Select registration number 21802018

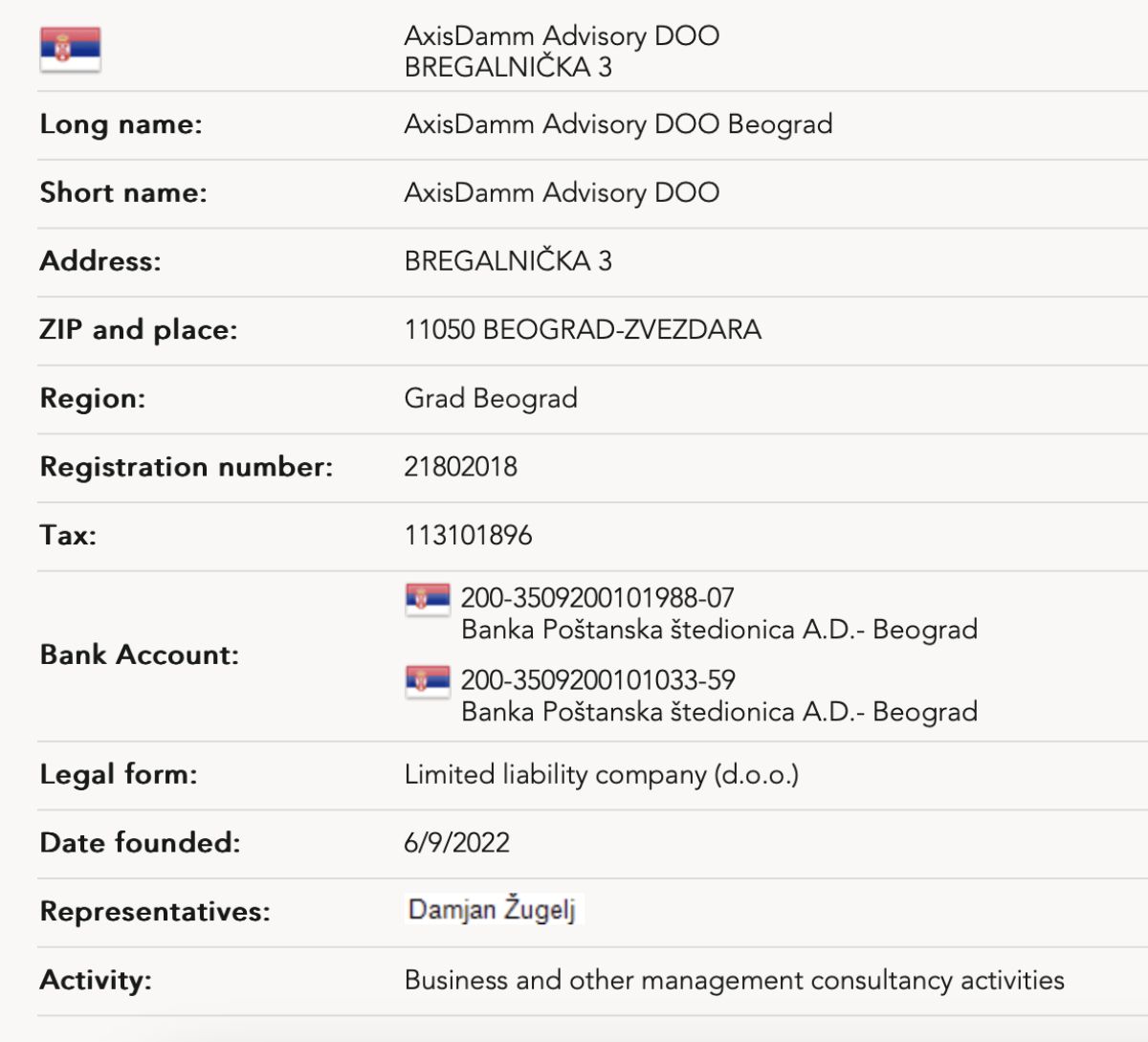click(460, 467)
